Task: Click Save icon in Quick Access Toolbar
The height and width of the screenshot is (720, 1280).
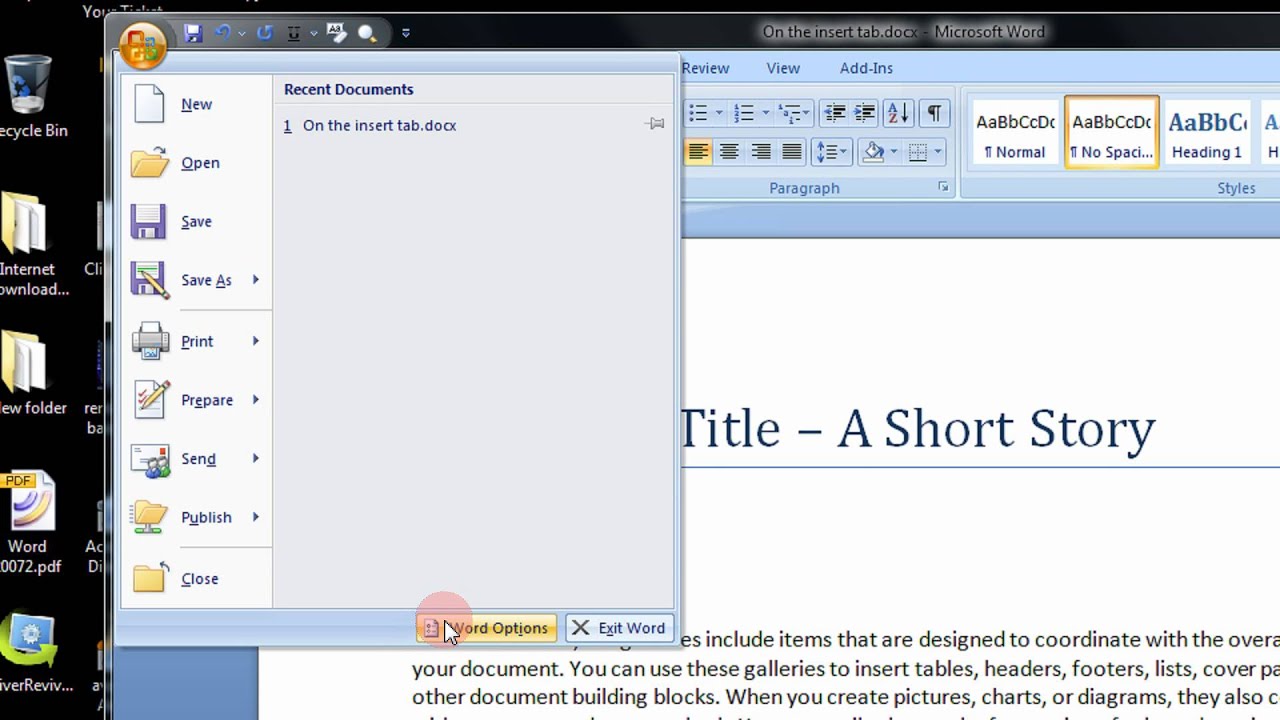Action: point(193,33)
